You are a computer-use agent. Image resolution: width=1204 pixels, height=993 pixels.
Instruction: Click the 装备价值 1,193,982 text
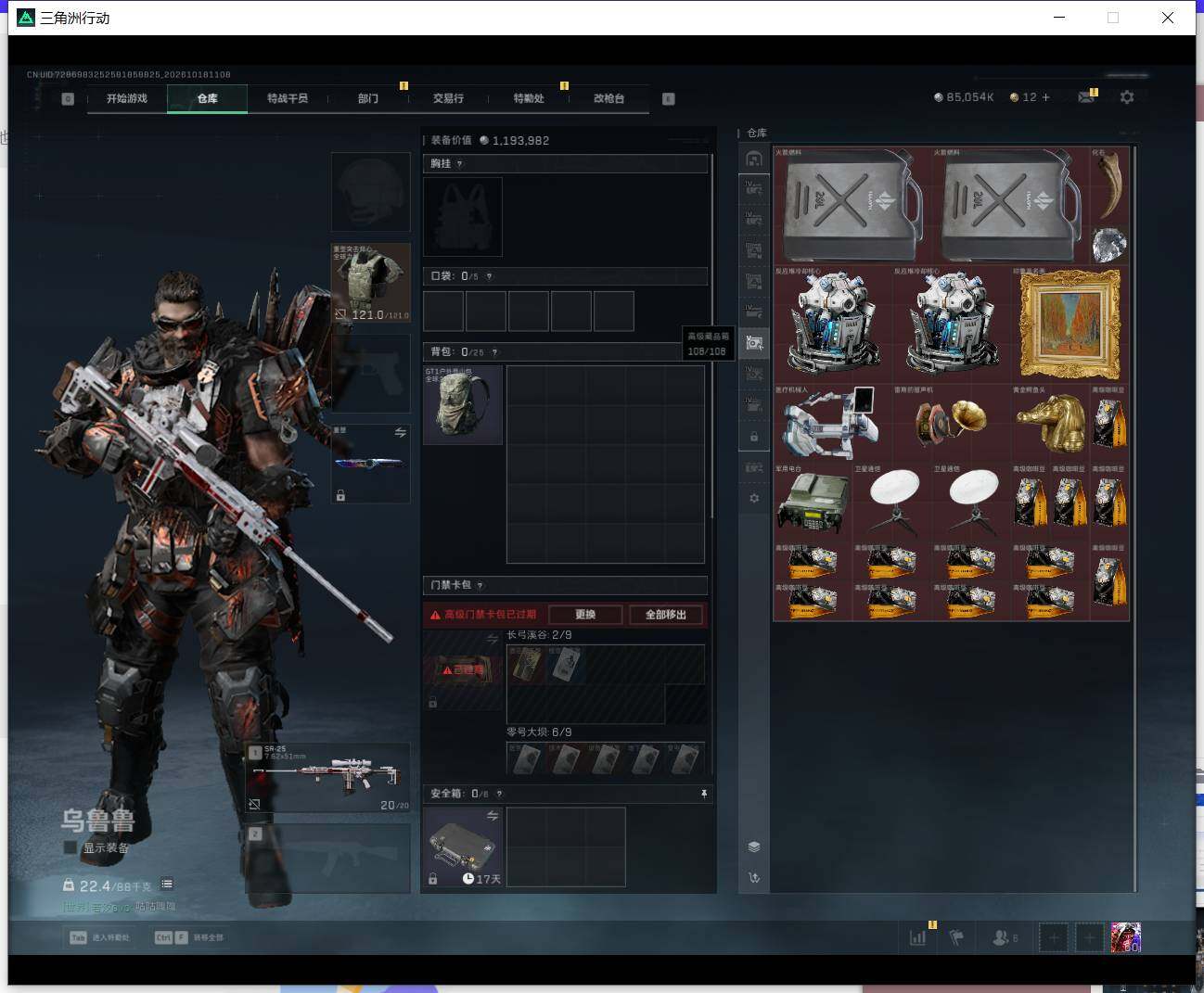(490, 141)
